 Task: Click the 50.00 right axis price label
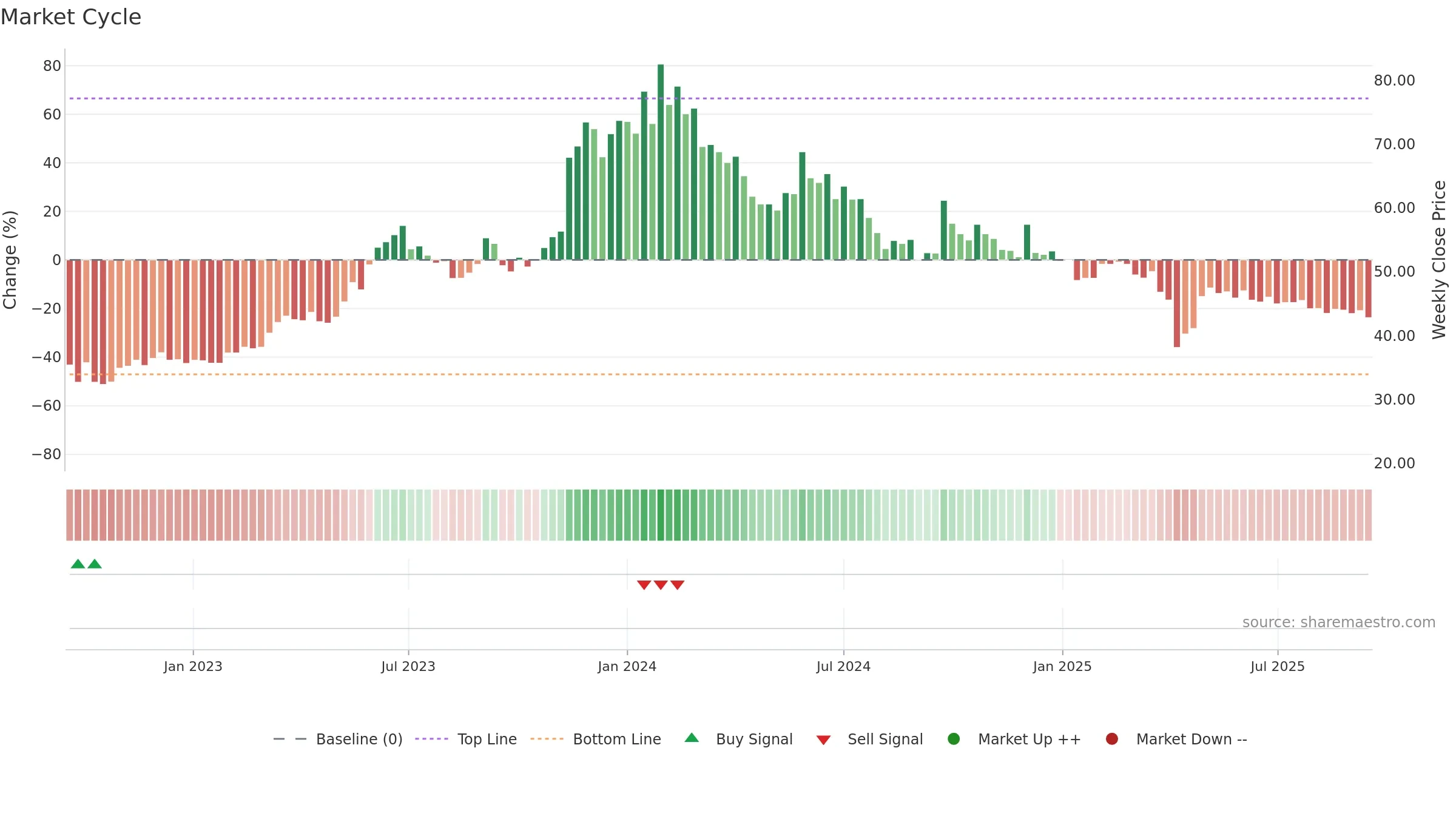[1394, 272]
